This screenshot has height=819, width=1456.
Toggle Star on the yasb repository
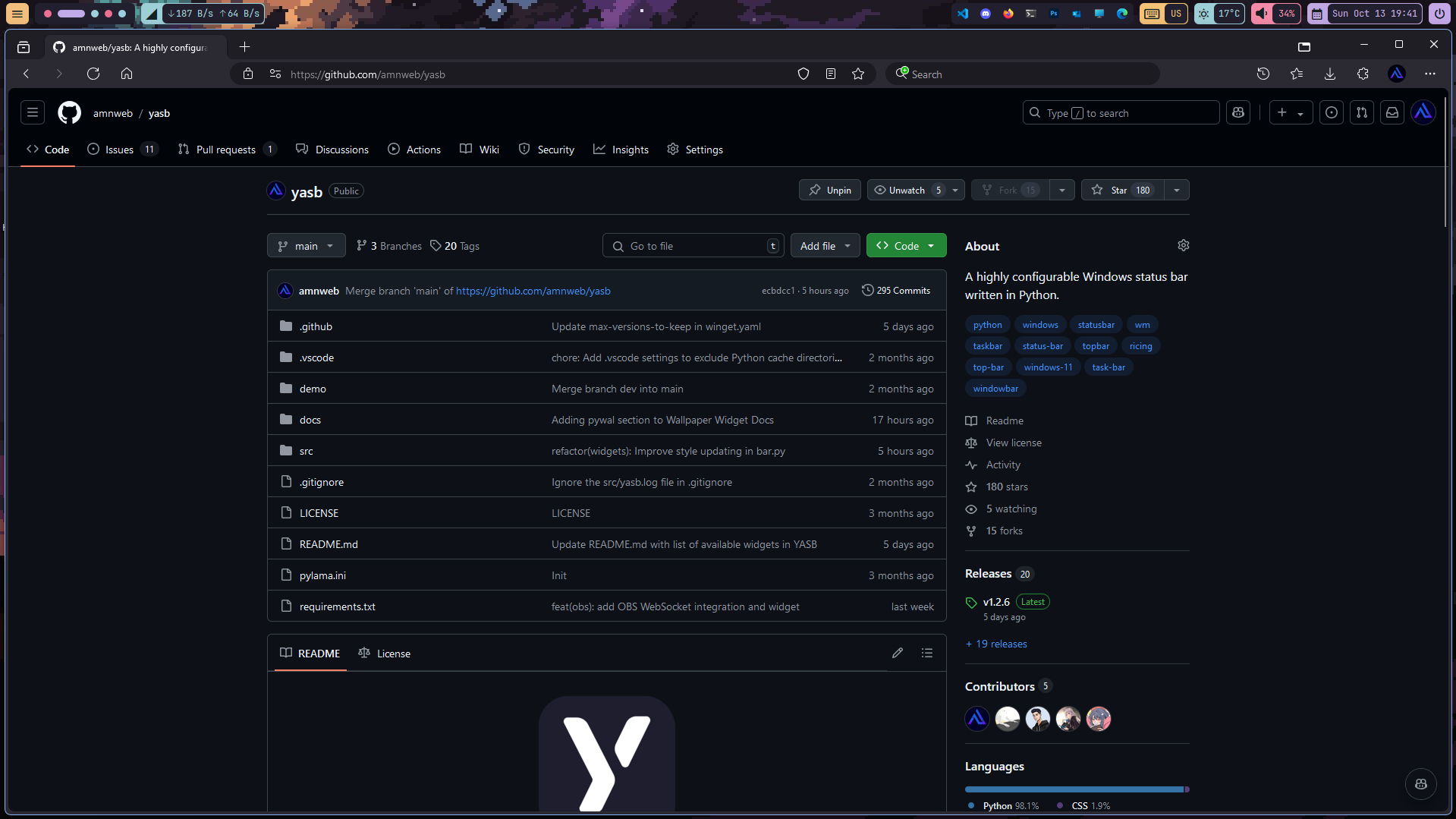[1122, 190]
